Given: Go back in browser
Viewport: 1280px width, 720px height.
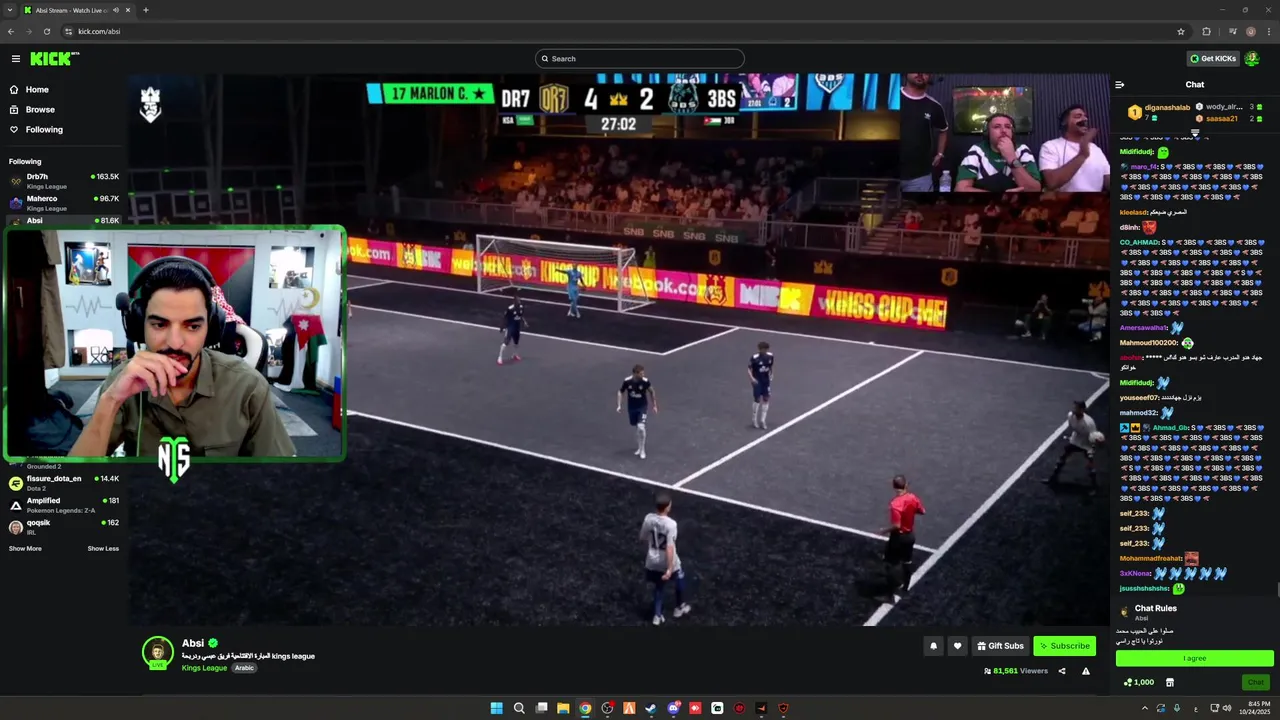Looking at the screenshot, I should 11,31.
